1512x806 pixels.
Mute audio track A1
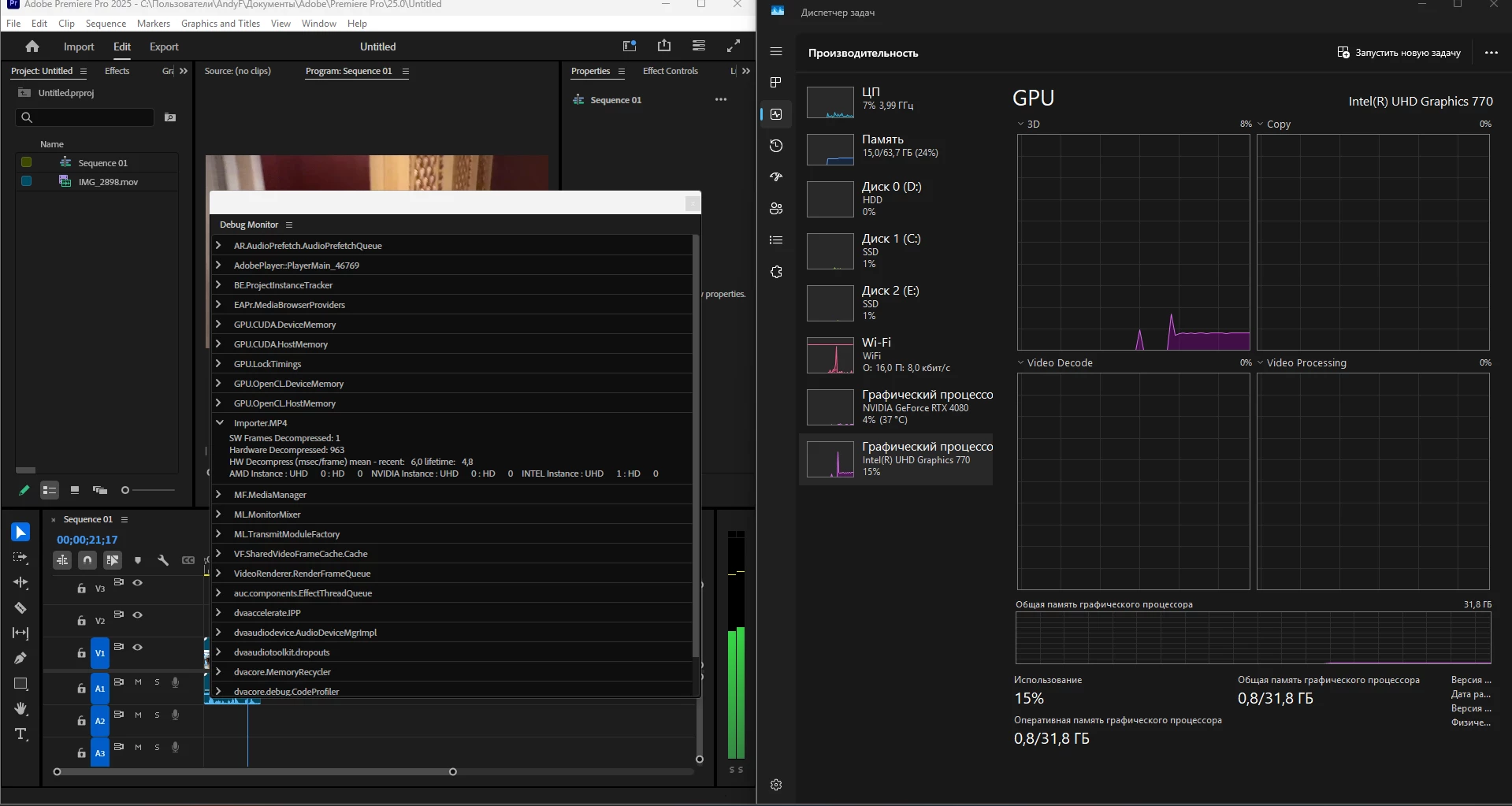click(x=138, y=682)
